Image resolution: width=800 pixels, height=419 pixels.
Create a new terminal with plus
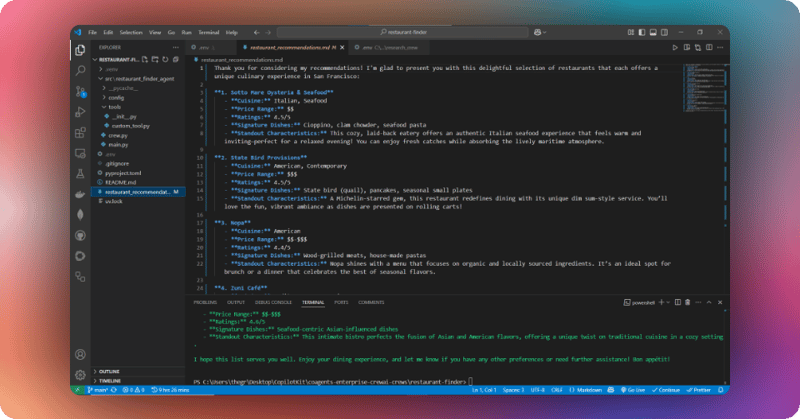pyautogui.click(x=661, y=302)
